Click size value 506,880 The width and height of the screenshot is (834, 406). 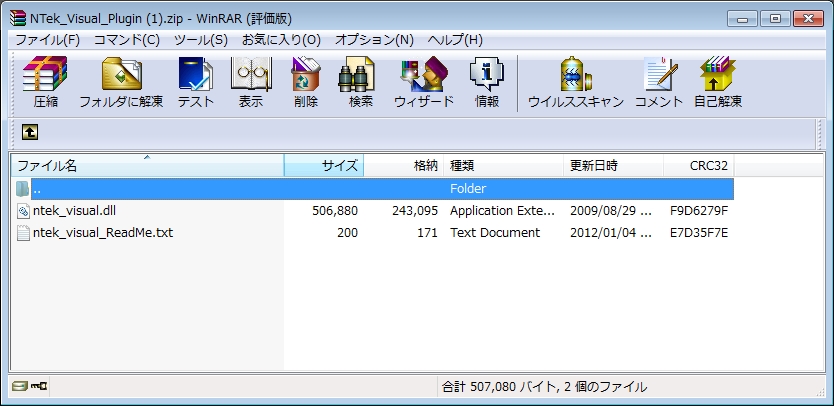click(335, 211)
